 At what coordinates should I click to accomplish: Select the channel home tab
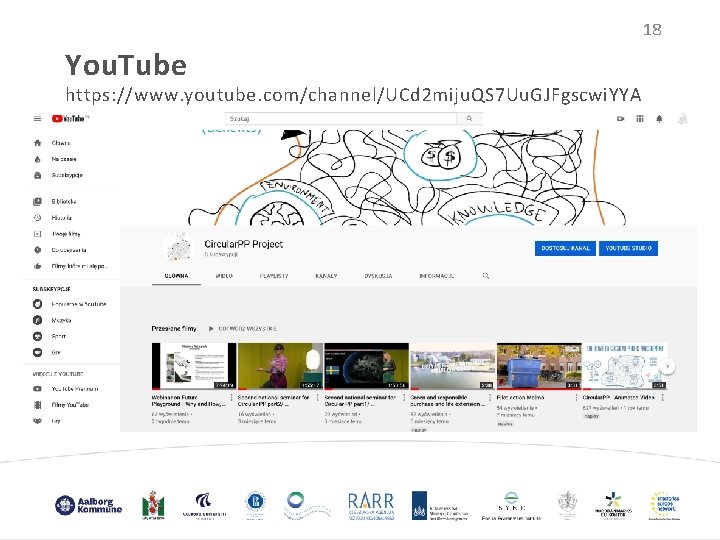(176, 276)
